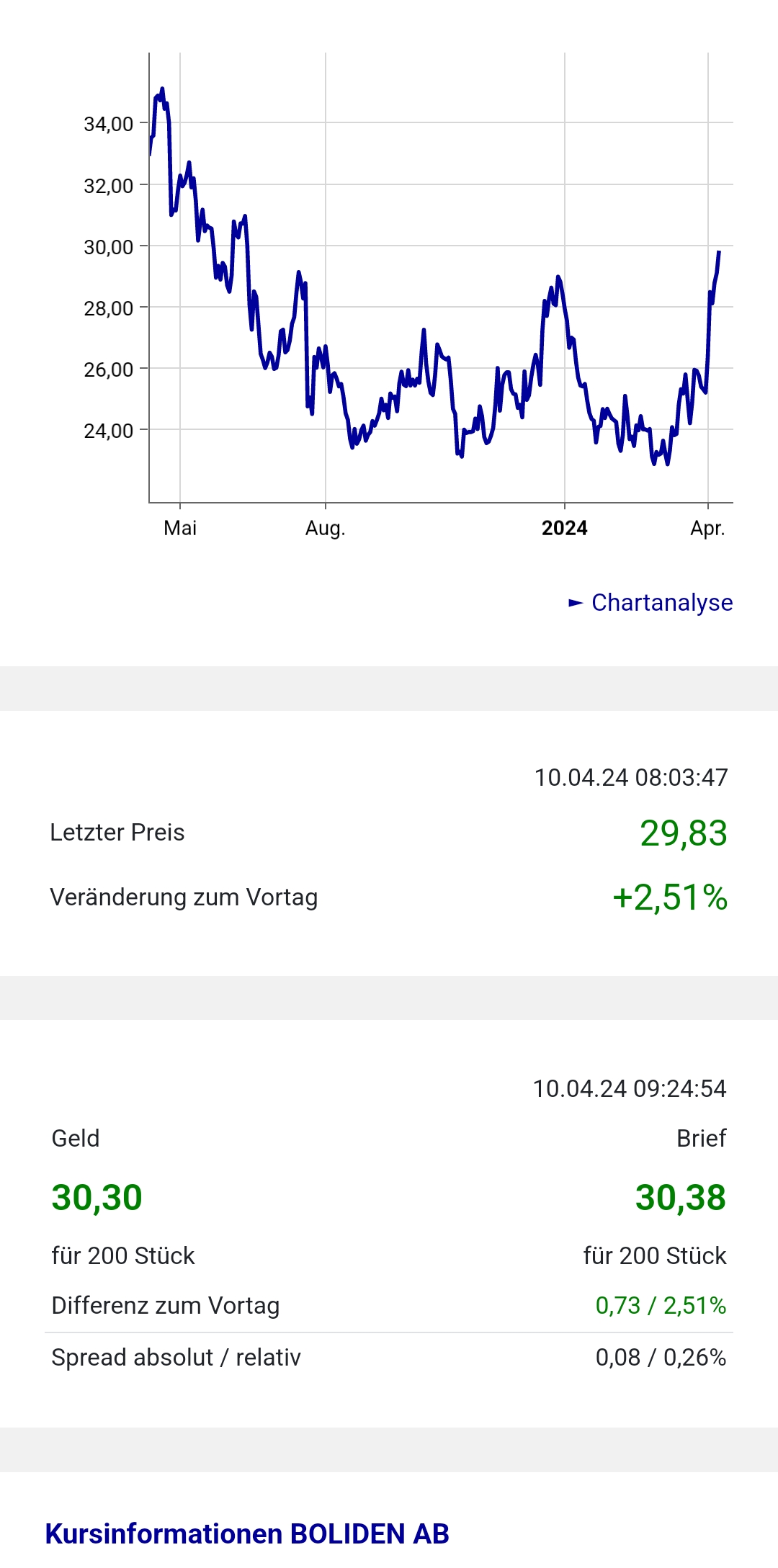
Task: Click the Mai label on chart axis
Action: [180, 529]
